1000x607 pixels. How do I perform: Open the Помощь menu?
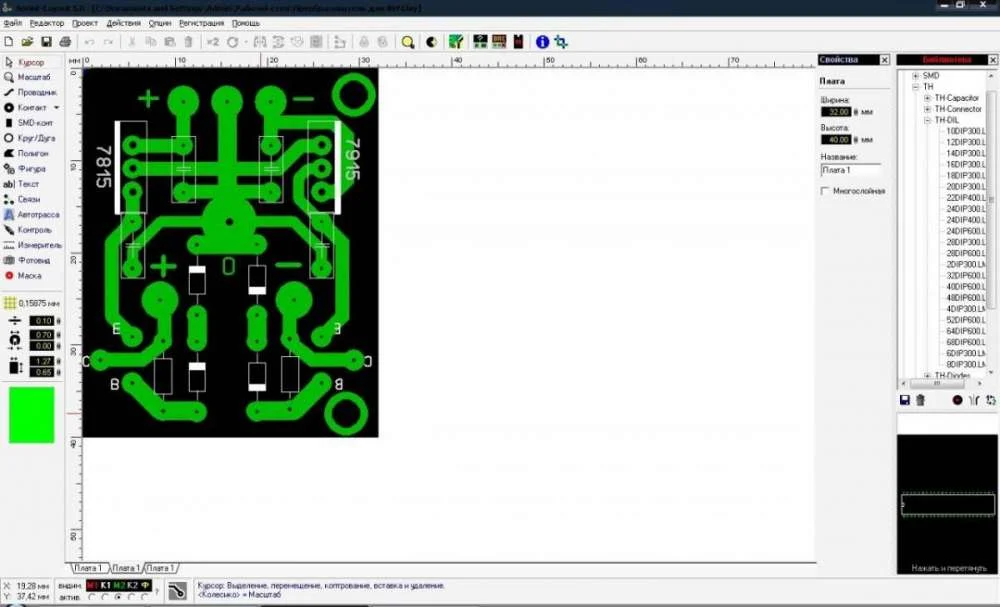pos(246,23)
